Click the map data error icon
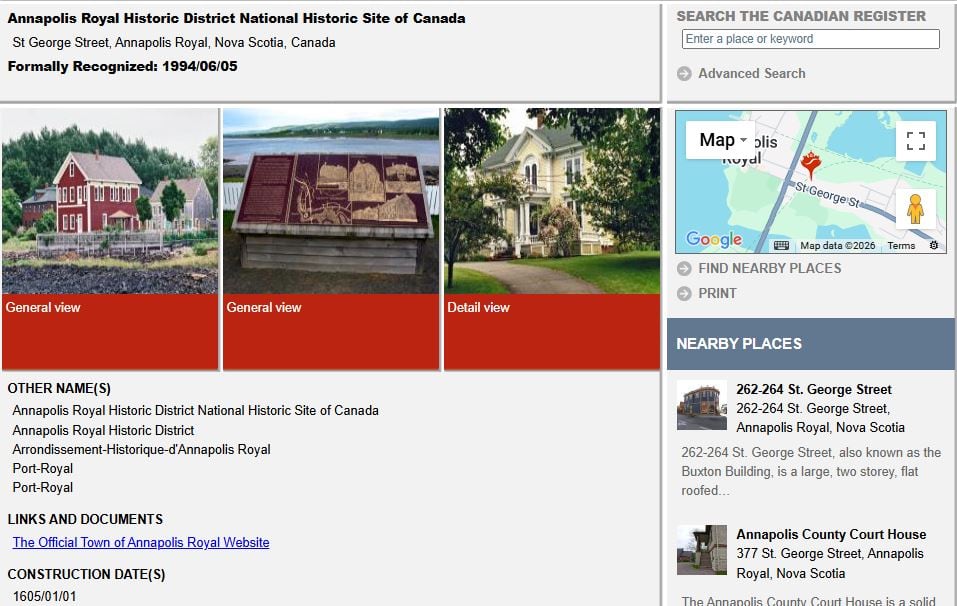Image resolution: width=957 pixels, height=606 pixels. [934, 245]
